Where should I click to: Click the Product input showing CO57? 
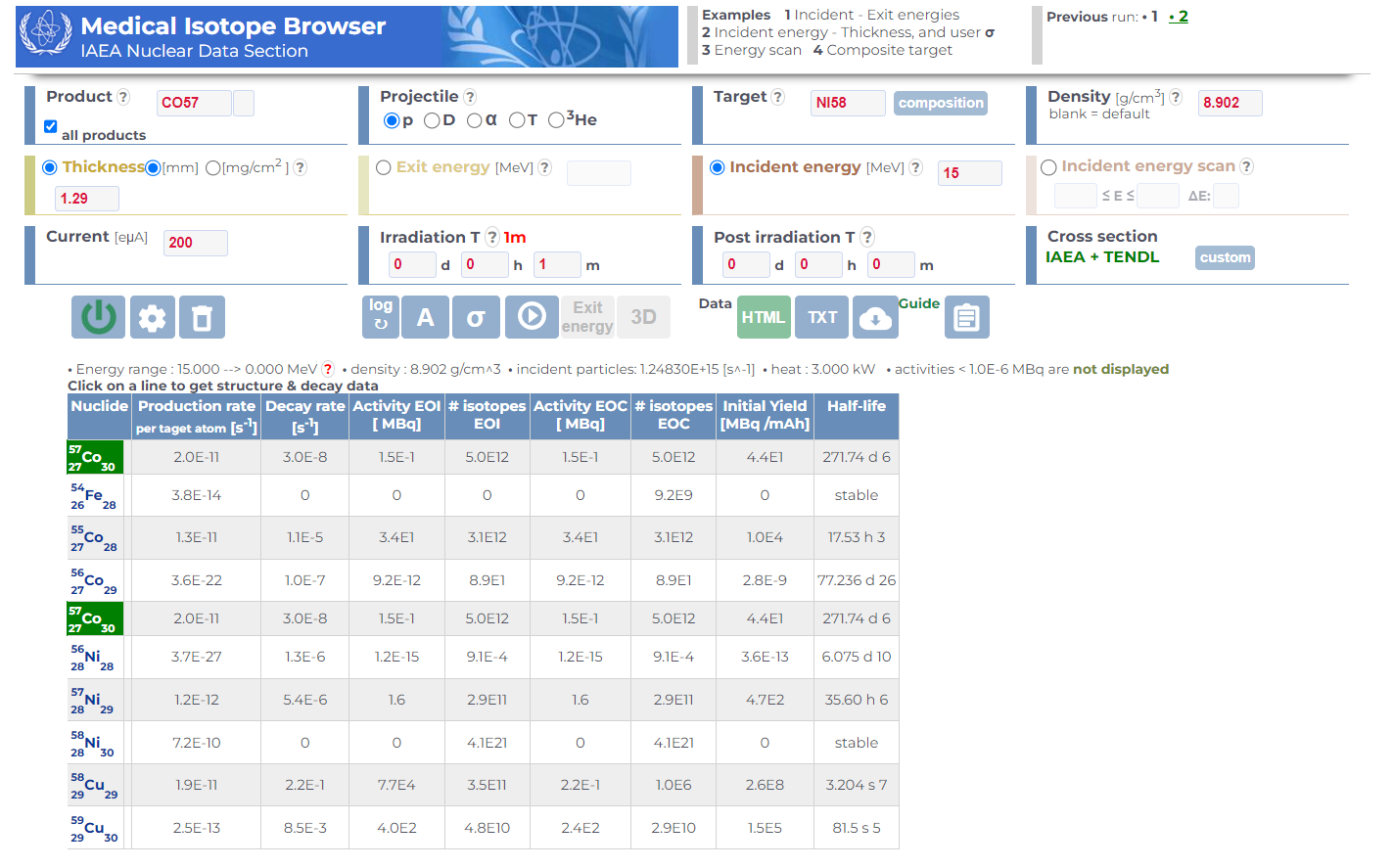(193, 103)
